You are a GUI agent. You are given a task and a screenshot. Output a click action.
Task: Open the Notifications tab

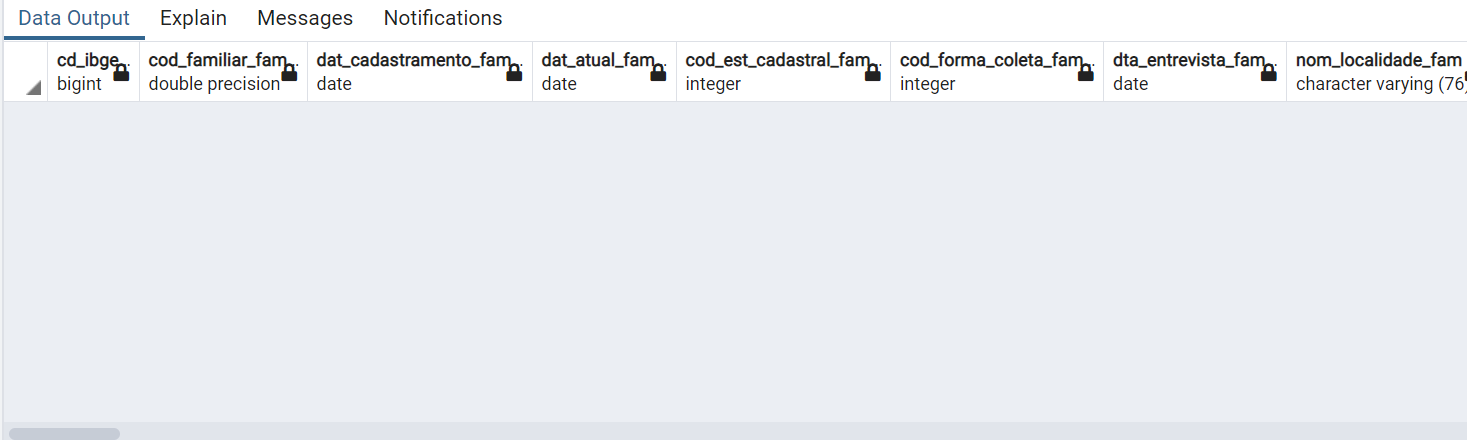443,18
